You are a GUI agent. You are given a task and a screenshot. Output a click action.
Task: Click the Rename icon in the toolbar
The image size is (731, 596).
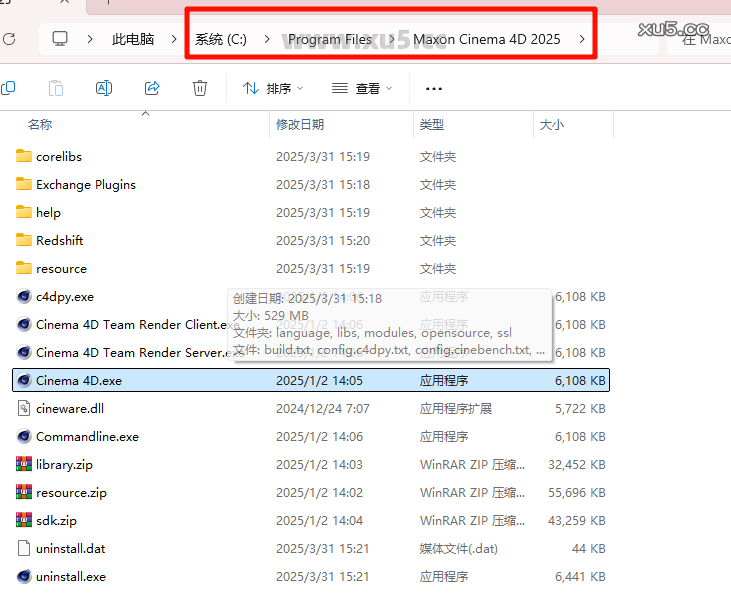pos(104,89)
